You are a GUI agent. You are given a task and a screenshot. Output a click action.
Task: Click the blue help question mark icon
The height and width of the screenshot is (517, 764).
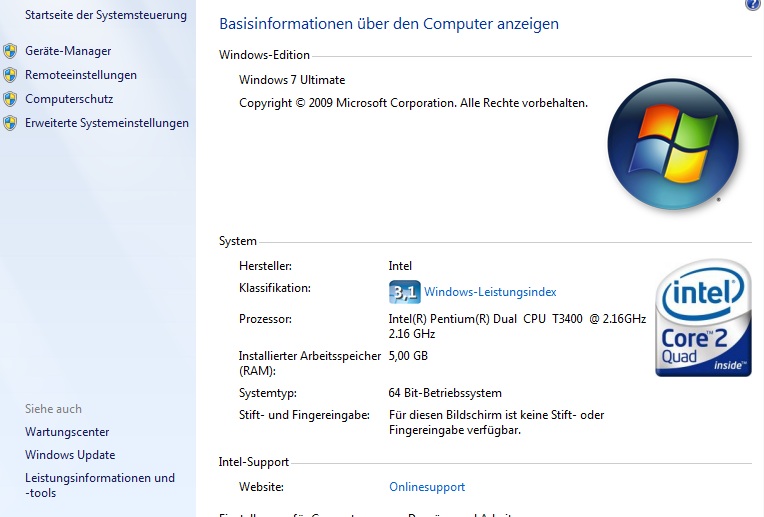[753, 5]
